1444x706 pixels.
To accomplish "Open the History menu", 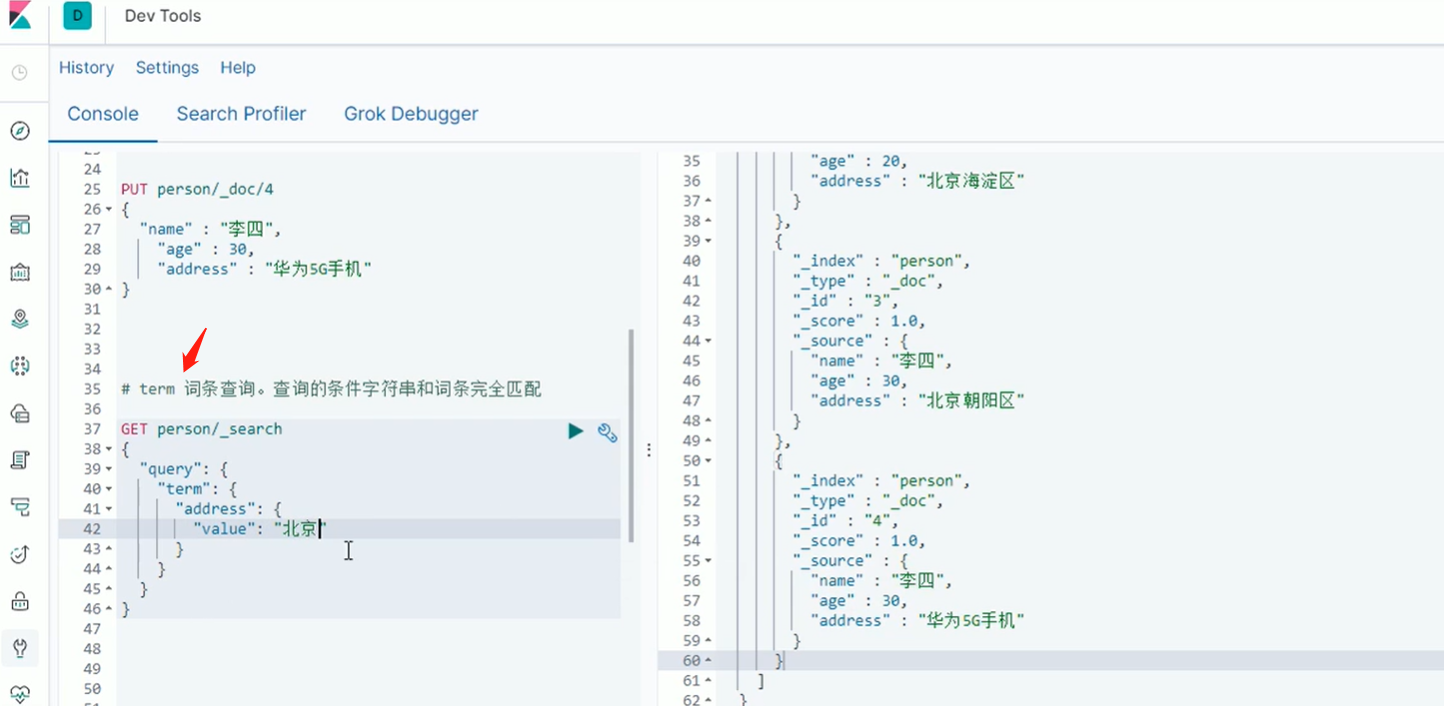I will click(86, 68).
